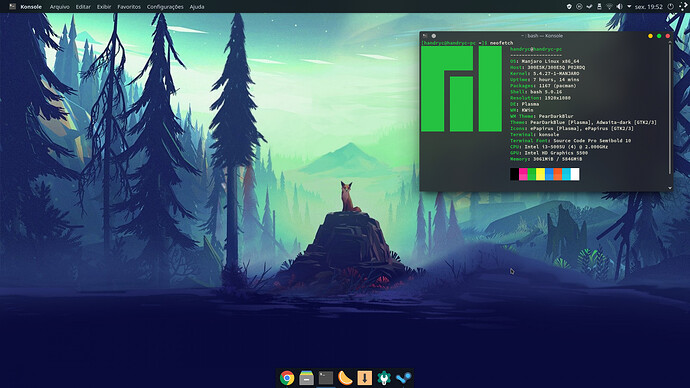Click the 'Shell: bash 5.0.16' line
690x388 pixels.
[x=536, y=92]
